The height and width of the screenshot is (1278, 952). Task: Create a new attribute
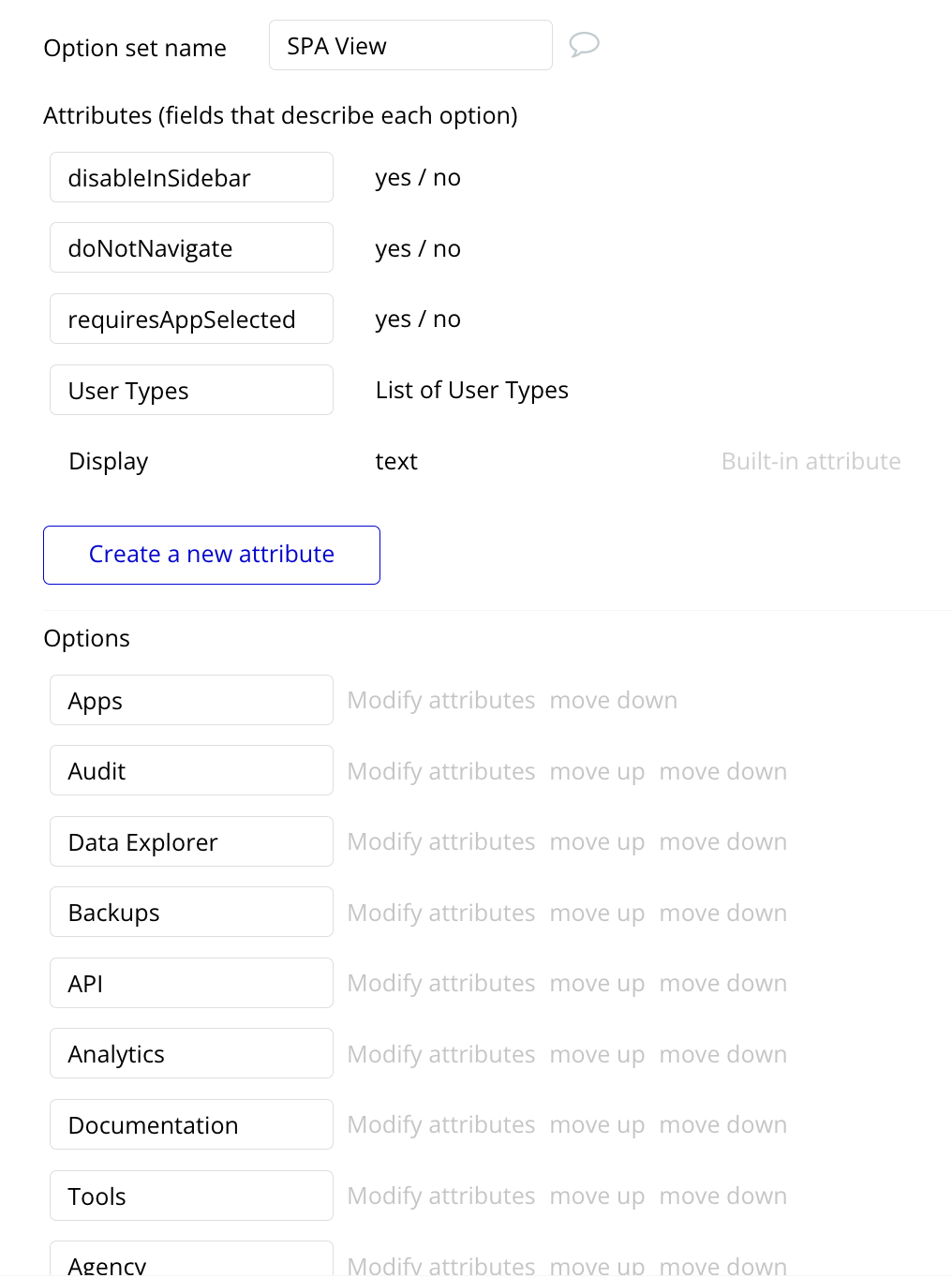(x=212, y=555)
